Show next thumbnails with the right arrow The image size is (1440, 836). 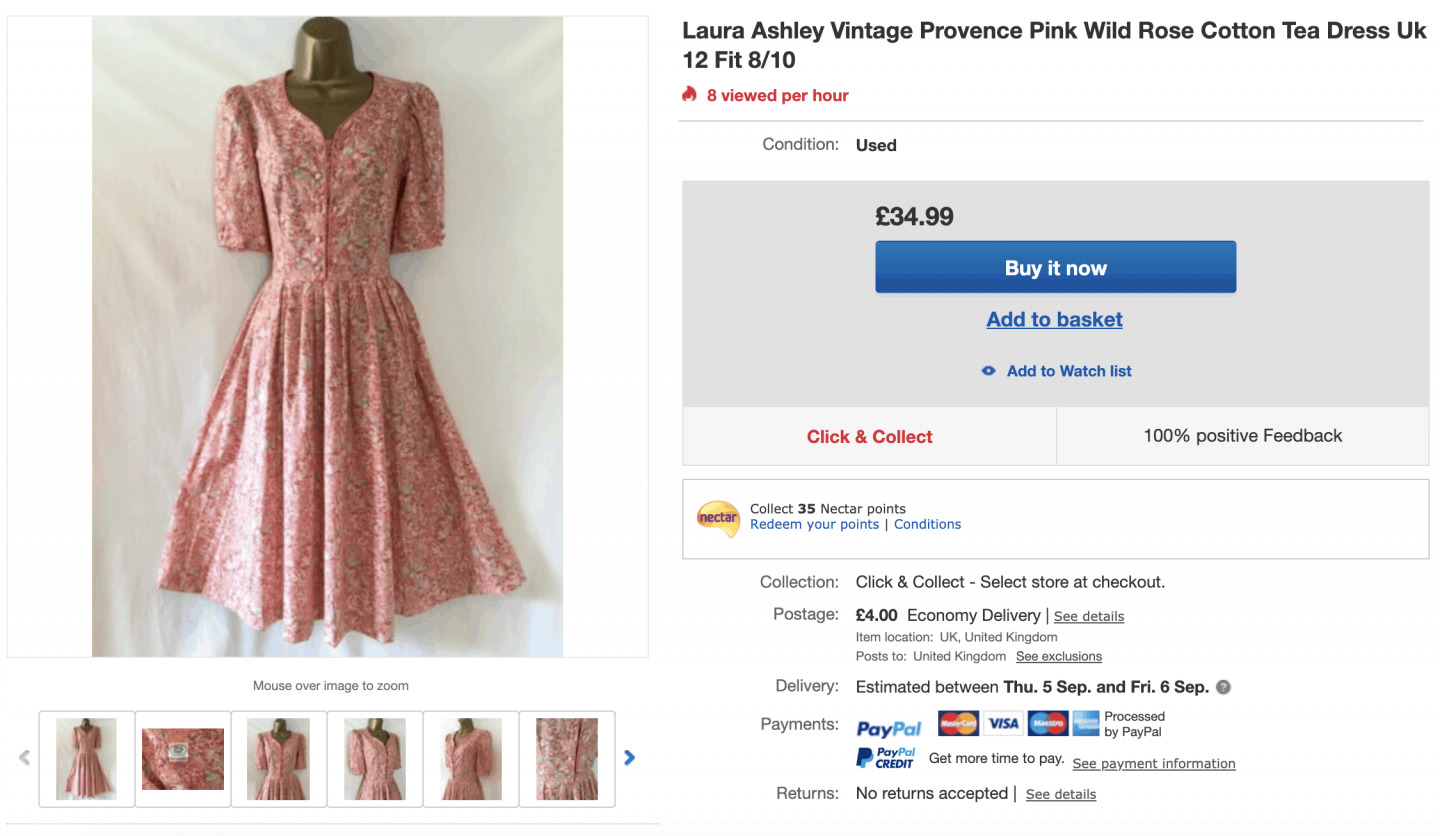(629, 758)
